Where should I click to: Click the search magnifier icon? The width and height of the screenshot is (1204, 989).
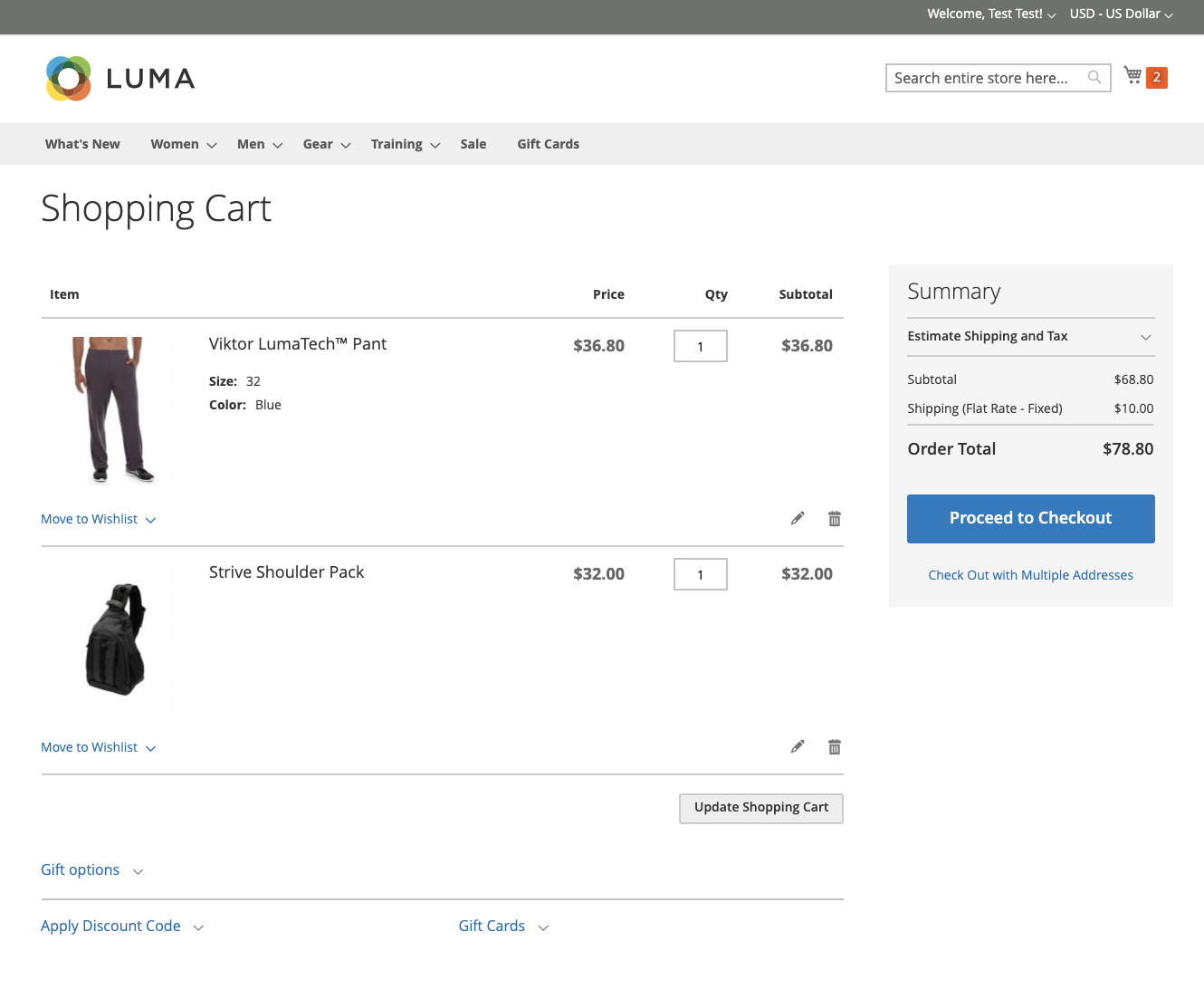tap(1094, 77)
